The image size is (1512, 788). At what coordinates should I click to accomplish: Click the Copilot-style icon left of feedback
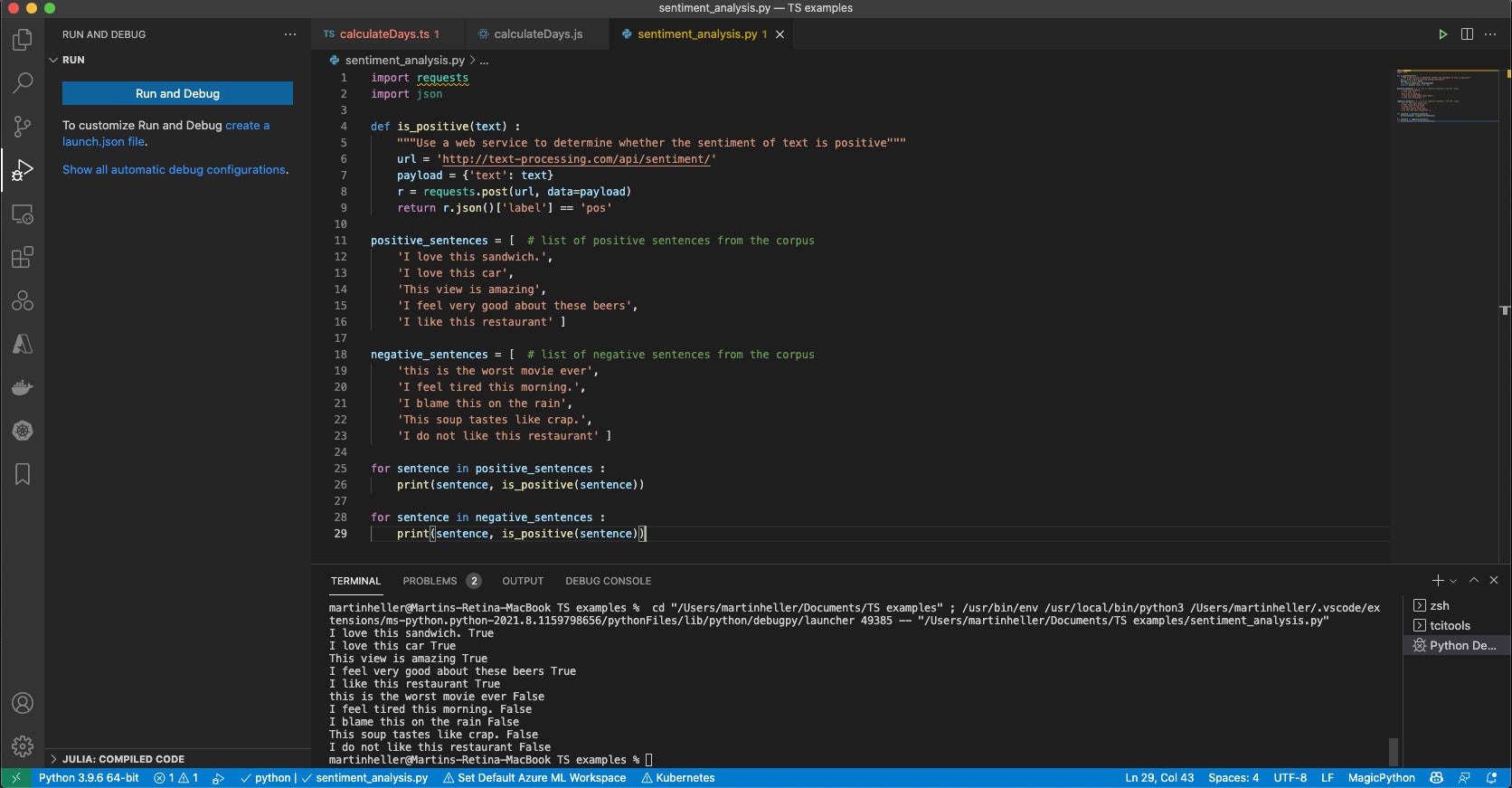pos(1436,778)
